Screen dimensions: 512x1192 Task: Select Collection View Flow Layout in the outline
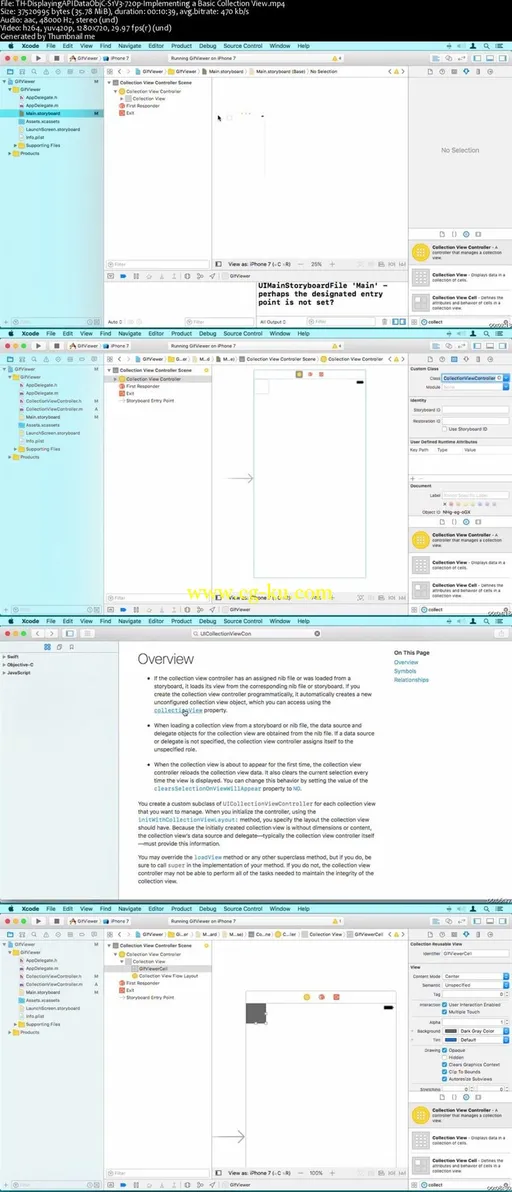tap(169, 975)
